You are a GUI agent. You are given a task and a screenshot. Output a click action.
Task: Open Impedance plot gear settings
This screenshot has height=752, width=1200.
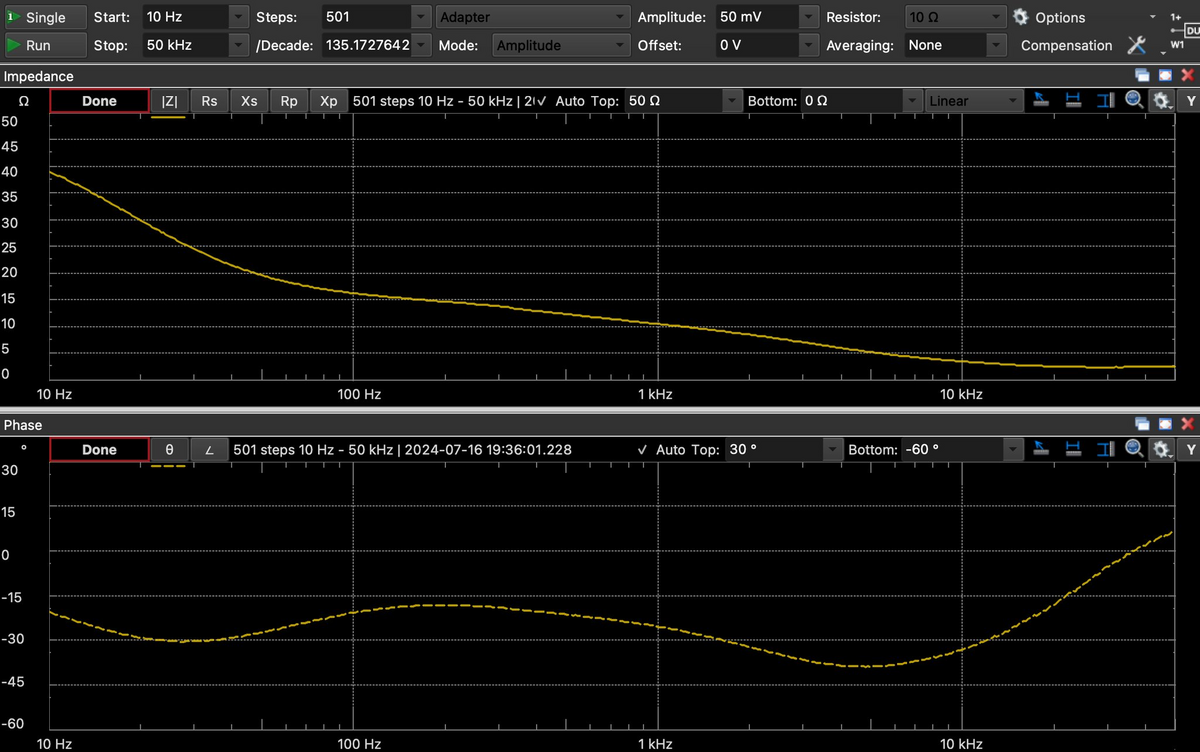click(x=1161, y=100)
